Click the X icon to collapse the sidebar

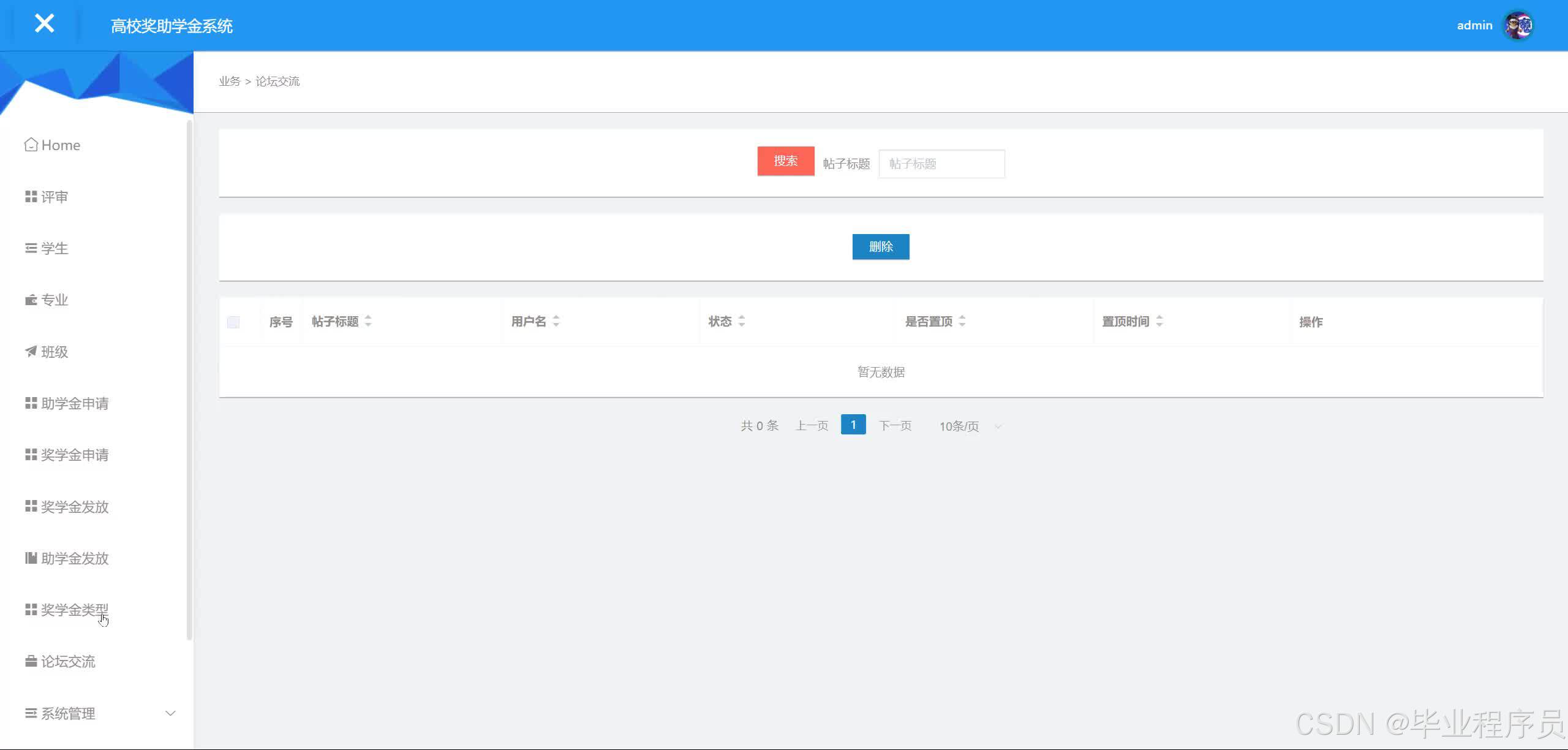44,24
